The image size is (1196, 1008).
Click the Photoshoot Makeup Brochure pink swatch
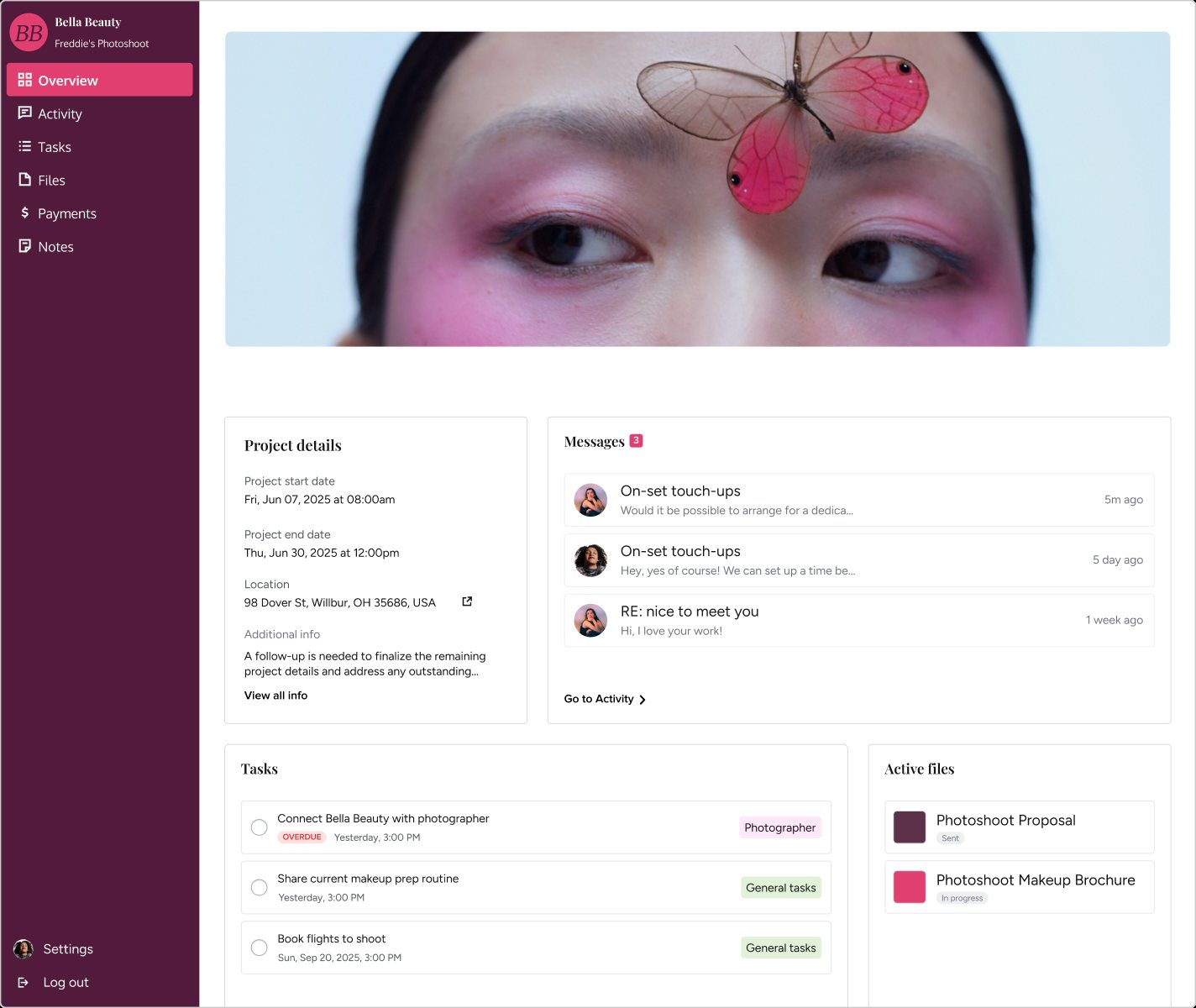click(x=910, y=887)
